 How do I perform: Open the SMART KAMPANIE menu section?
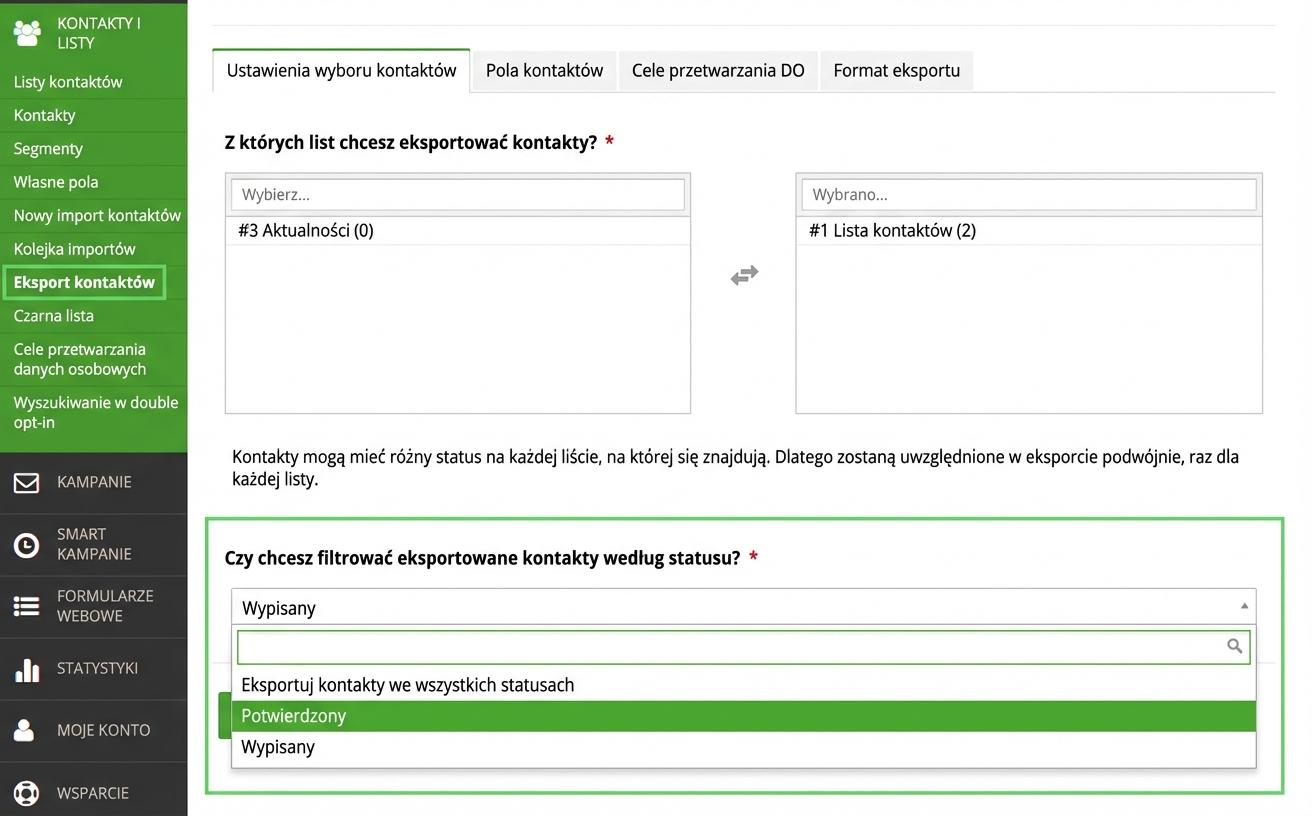93,545
